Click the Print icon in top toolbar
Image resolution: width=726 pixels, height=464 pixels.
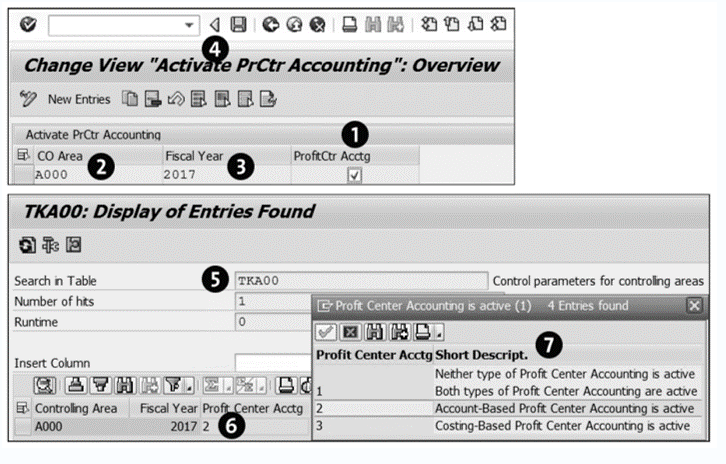coord(348,23)
